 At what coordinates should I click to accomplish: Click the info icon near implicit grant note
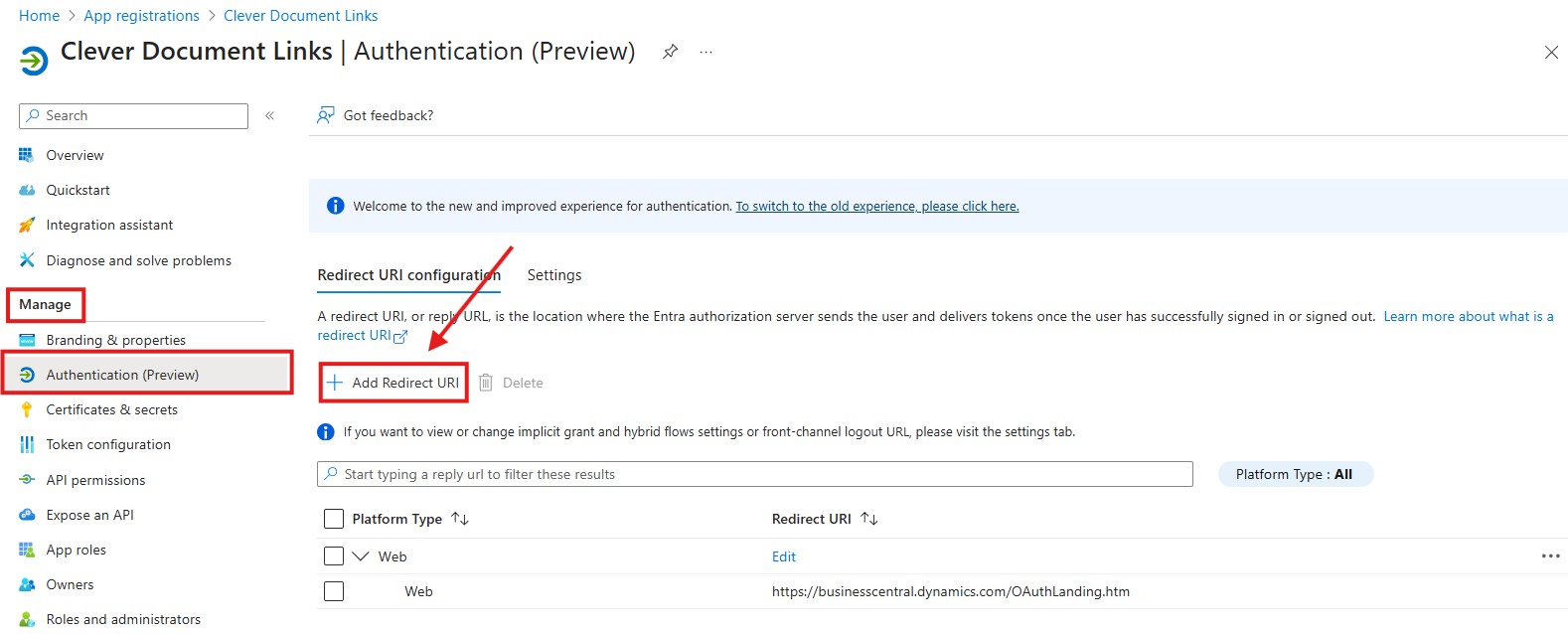pos(326,431)
